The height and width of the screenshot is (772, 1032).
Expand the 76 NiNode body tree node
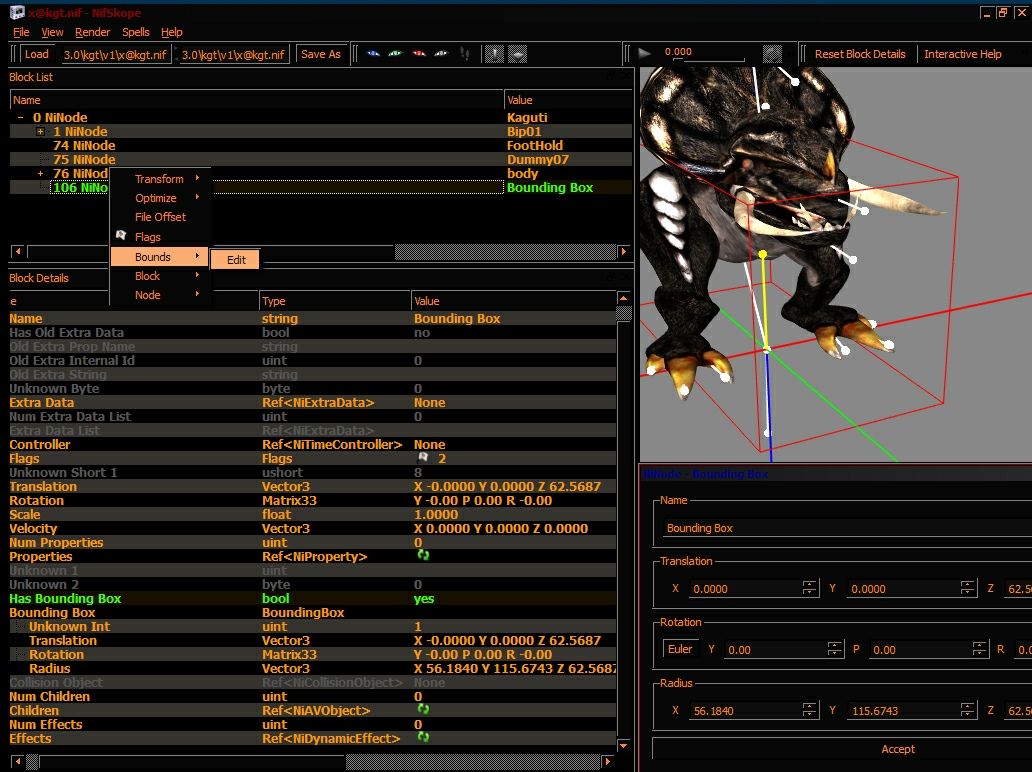(41, 174)
